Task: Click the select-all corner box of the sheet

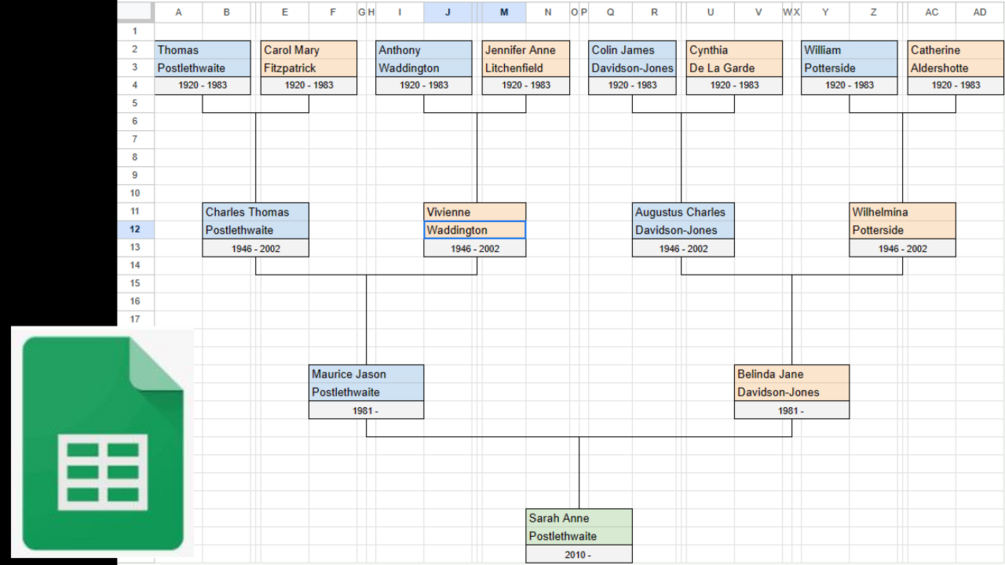Action: pos(135,12)
